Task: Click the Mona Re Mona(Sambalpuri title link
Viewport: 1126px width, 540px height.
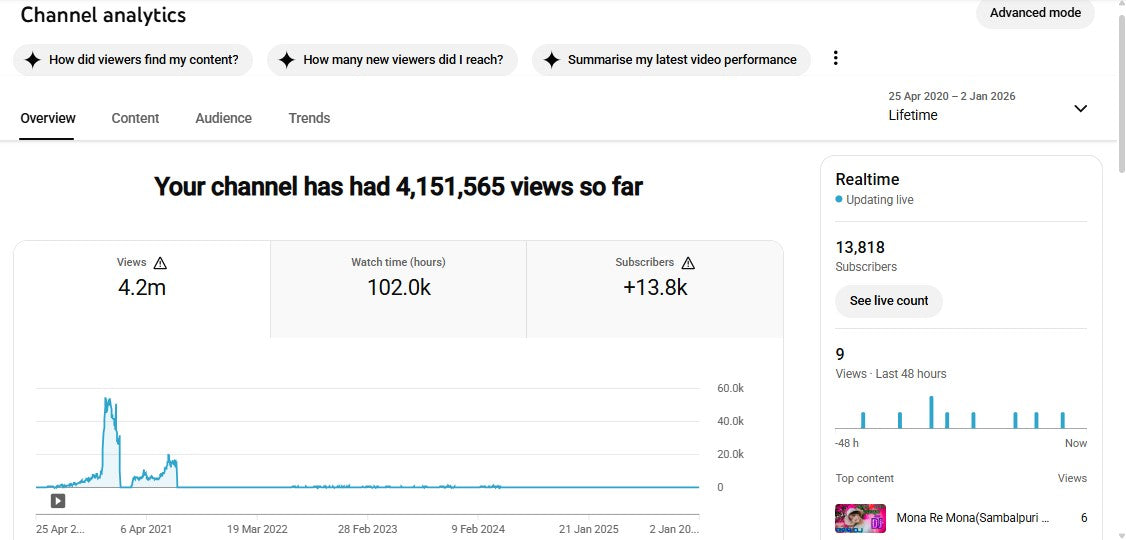Action: click(x=972, y=518)
